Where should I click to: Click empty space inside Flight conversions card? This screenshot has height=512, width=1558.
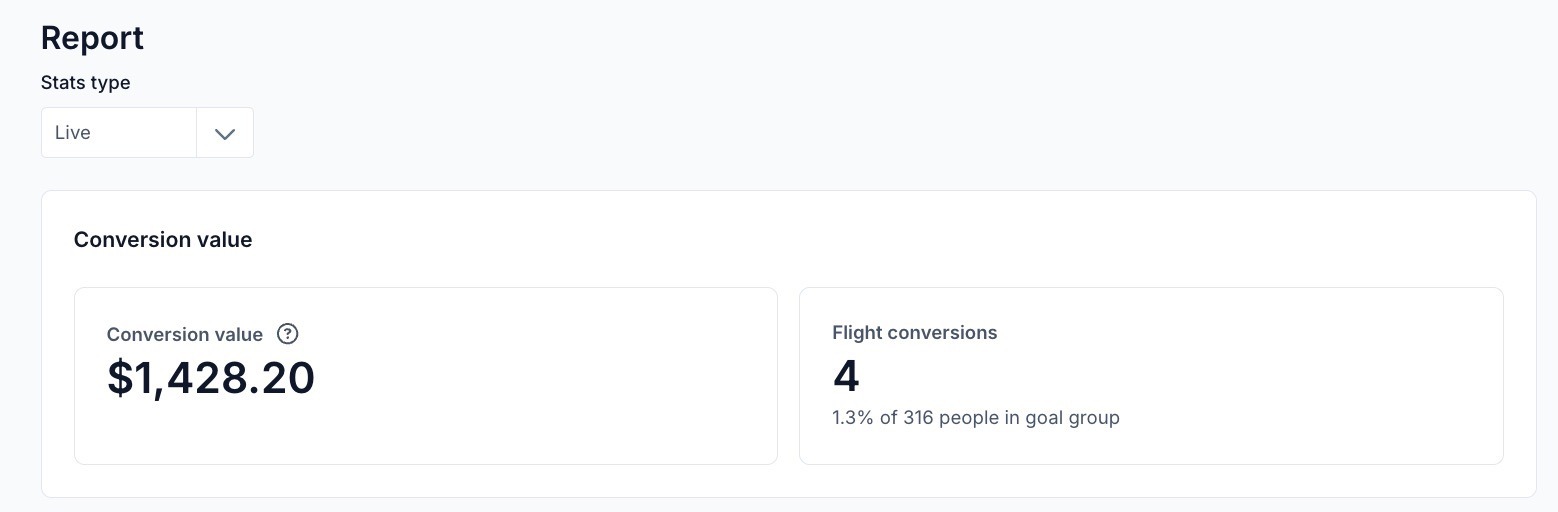point(1300,380)
